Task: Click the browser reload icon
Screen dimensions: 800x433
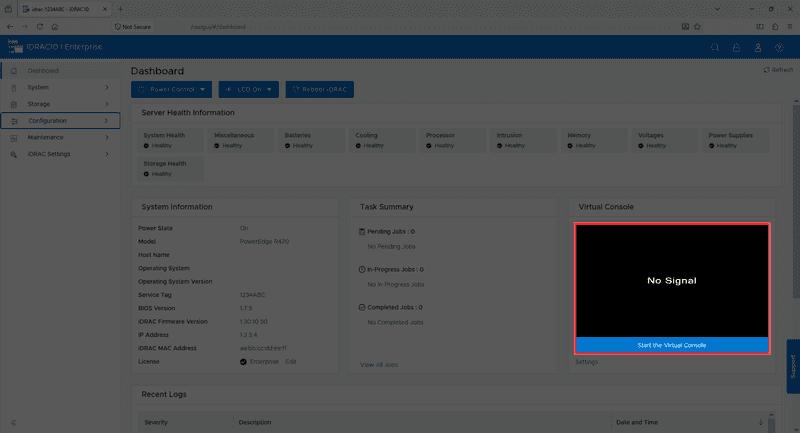Action: pos(40,27)
